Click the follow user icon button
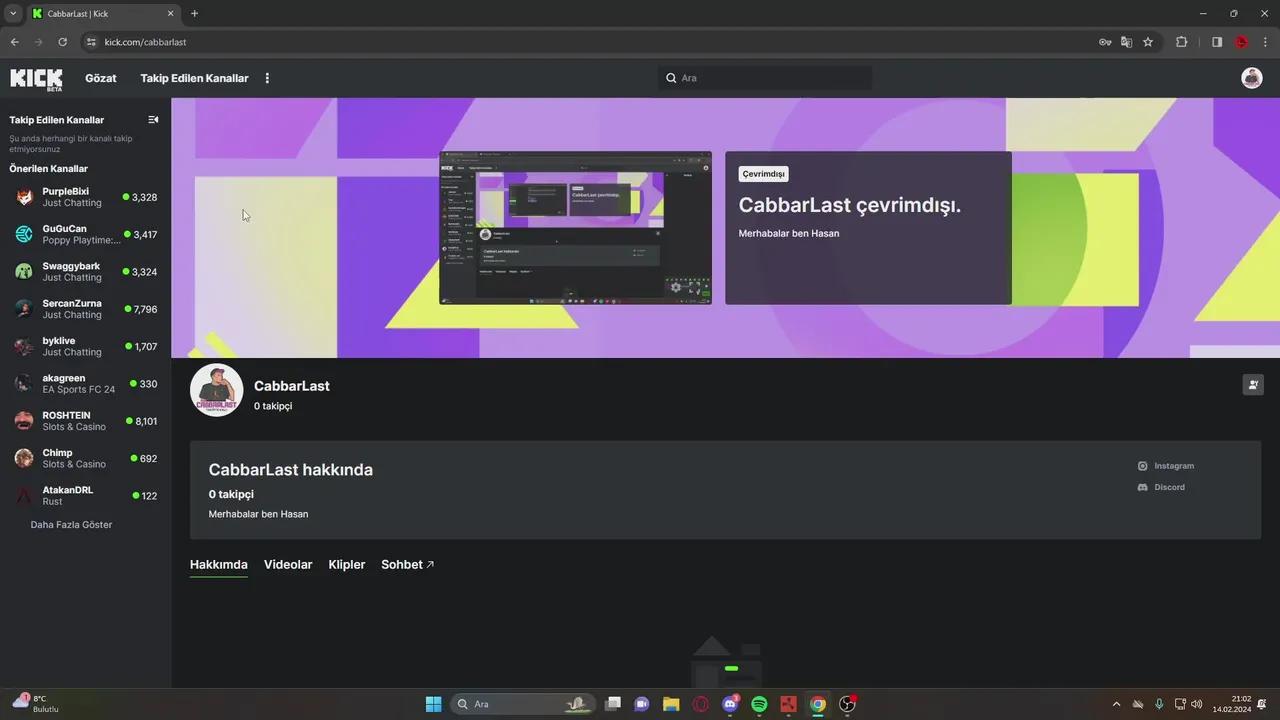The width and height of the screenshot is (1280, 720). pos(1253,385)
